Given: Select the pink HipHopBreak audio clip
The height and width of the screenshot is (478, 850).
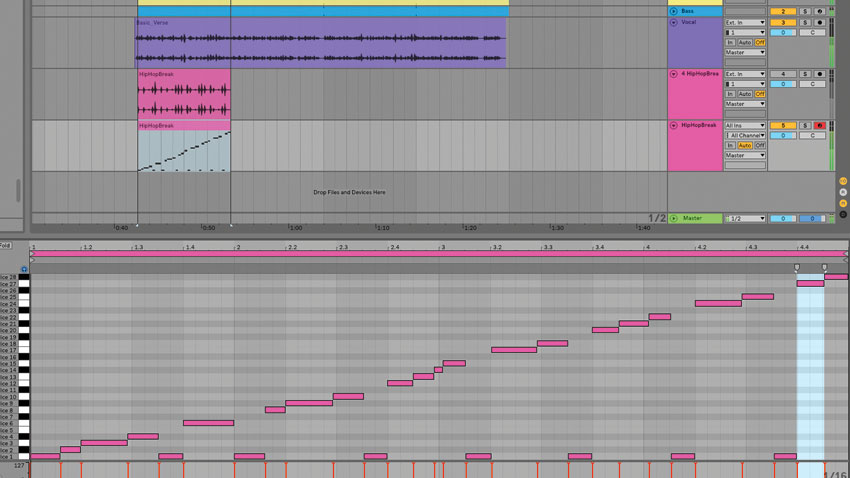Looking at the screenshot, I should point(184,94).
